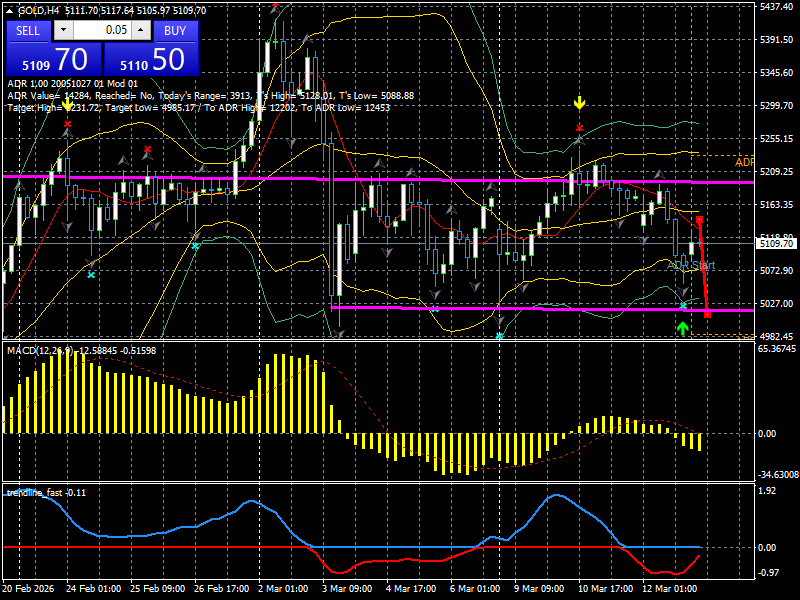Image resolution: width=800 pixels, height=600 pixels.
Task: Select the red X marker under the left yellow arrow
Action: 67,124
